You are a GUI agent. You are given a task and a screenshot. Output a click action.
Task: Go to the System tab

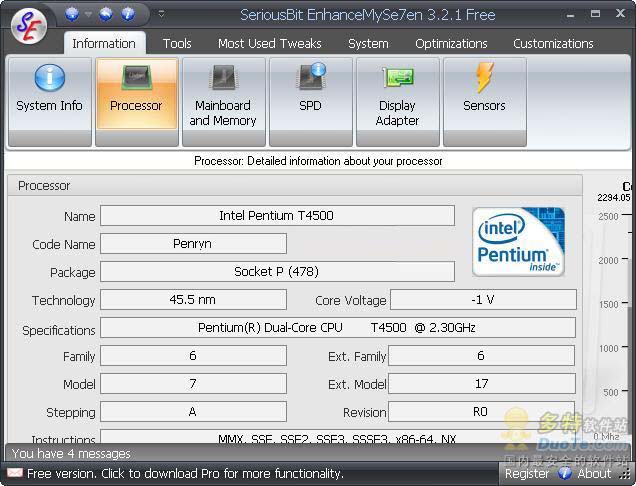(368, 44)
